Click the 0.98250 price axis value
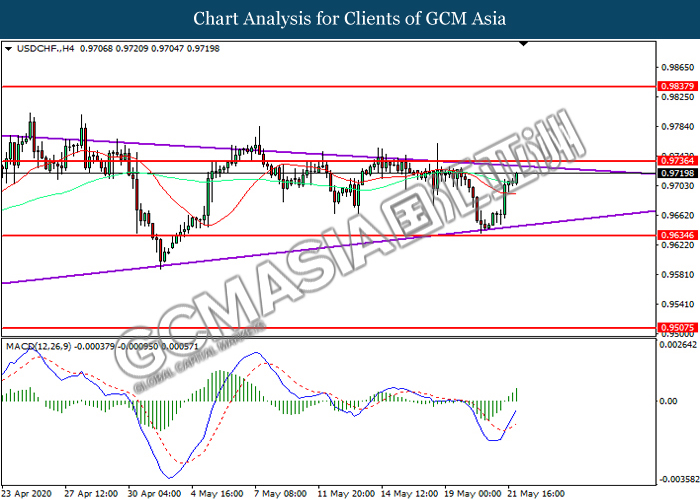Screen dimensions: 700x500 678,97
